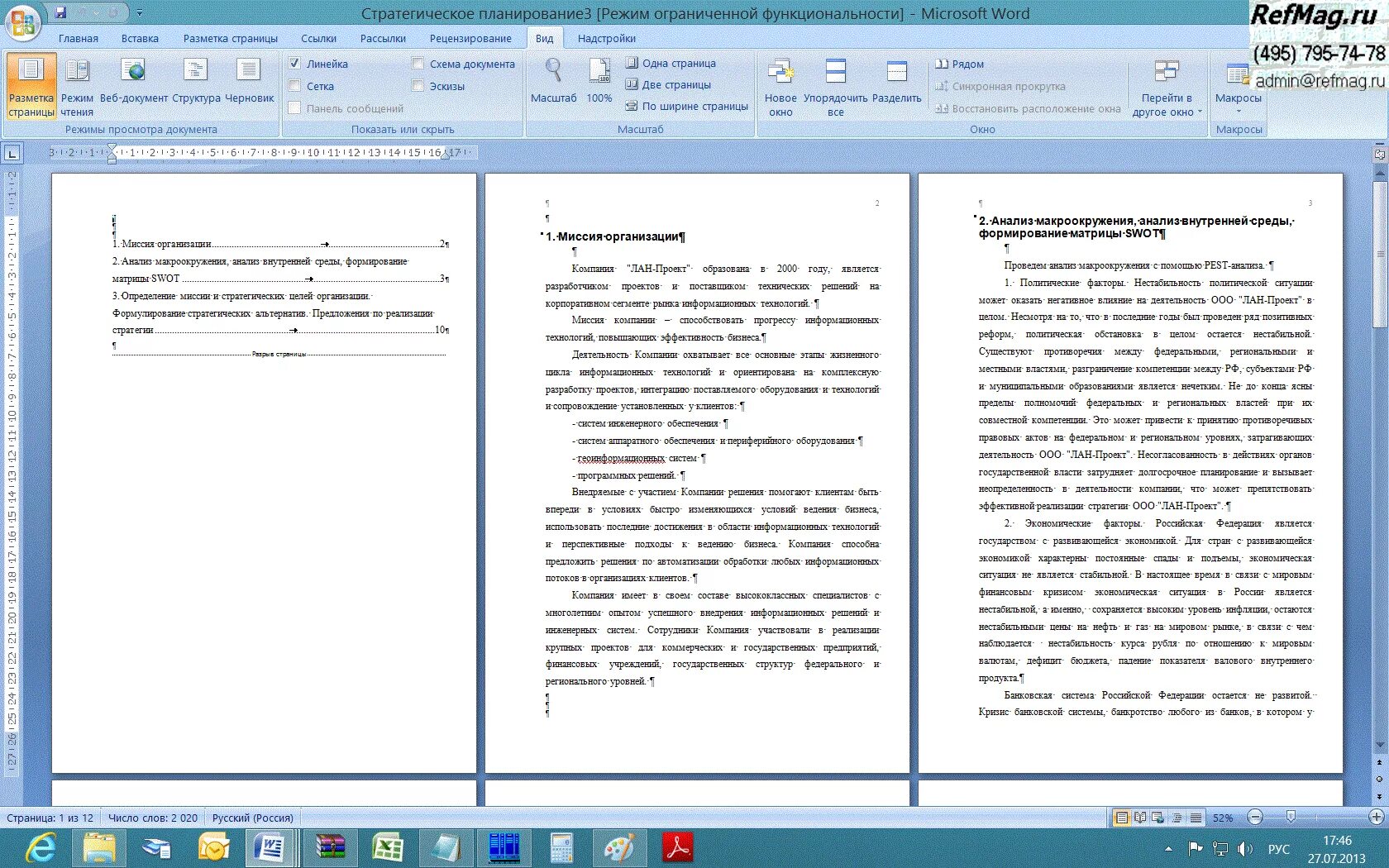Open Разметка страницы ribbon tab
Viewport: 1389px width, 868px height.
click(x=231, y=38)
